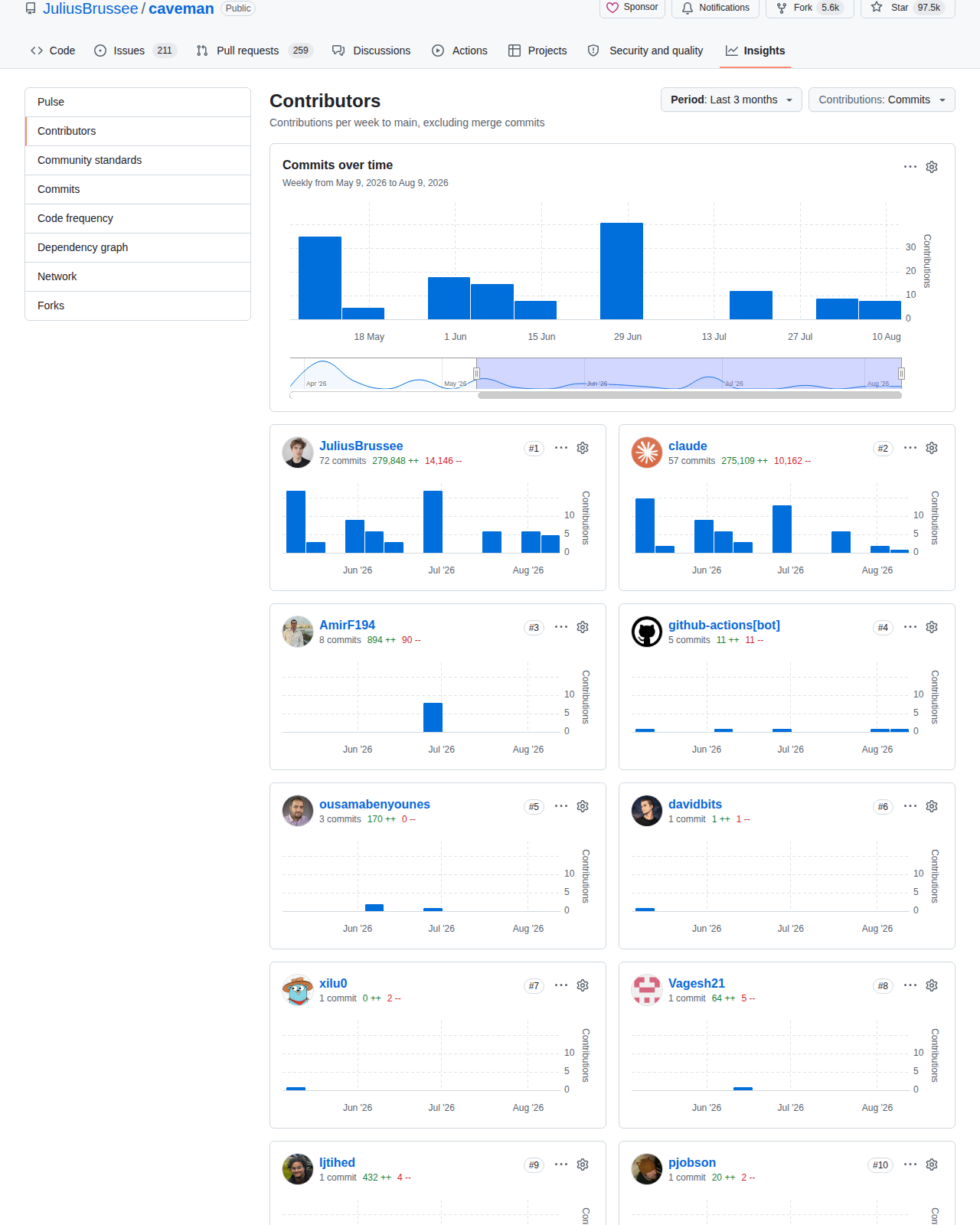Click gear icon on ousamabenyounes card
980x1225 pixels.
coord(583,806)
